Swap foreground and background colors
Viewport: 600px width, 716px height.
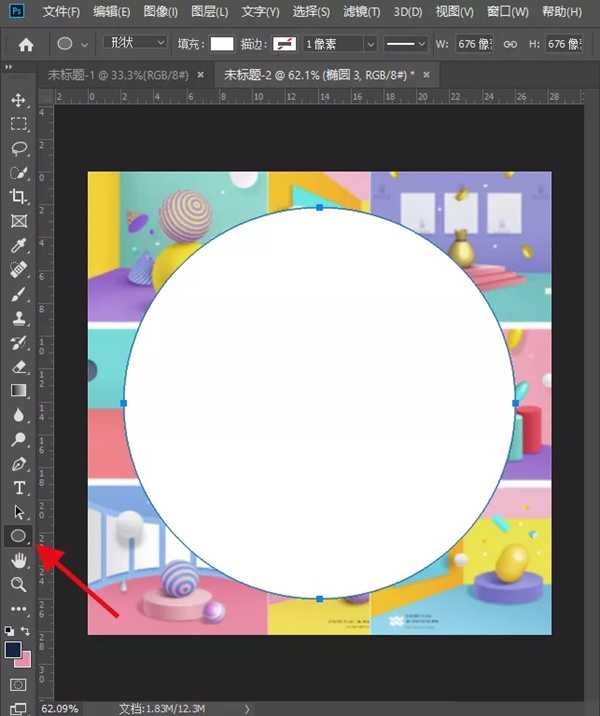[26, 631]
